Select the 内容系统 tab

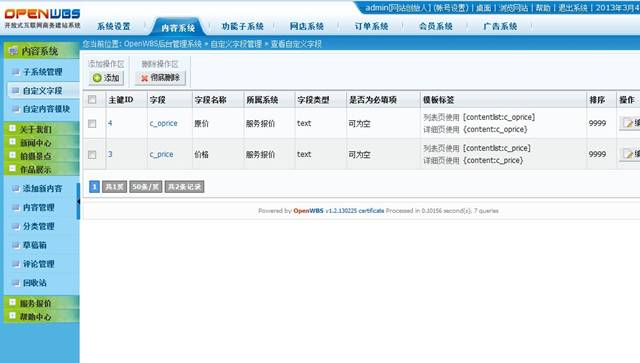coord(178,27)
